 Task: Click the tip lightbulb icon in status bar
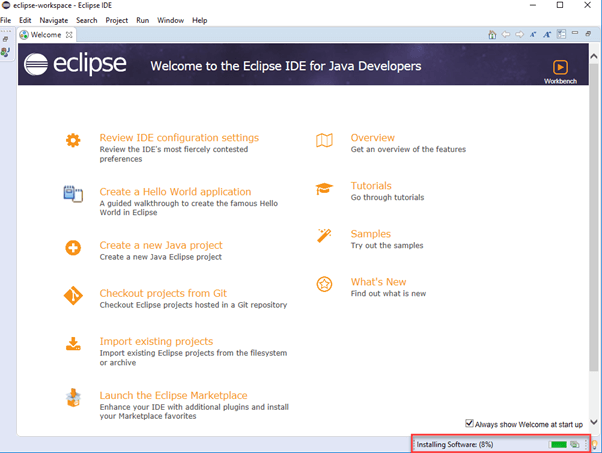(x=595, y=443)
